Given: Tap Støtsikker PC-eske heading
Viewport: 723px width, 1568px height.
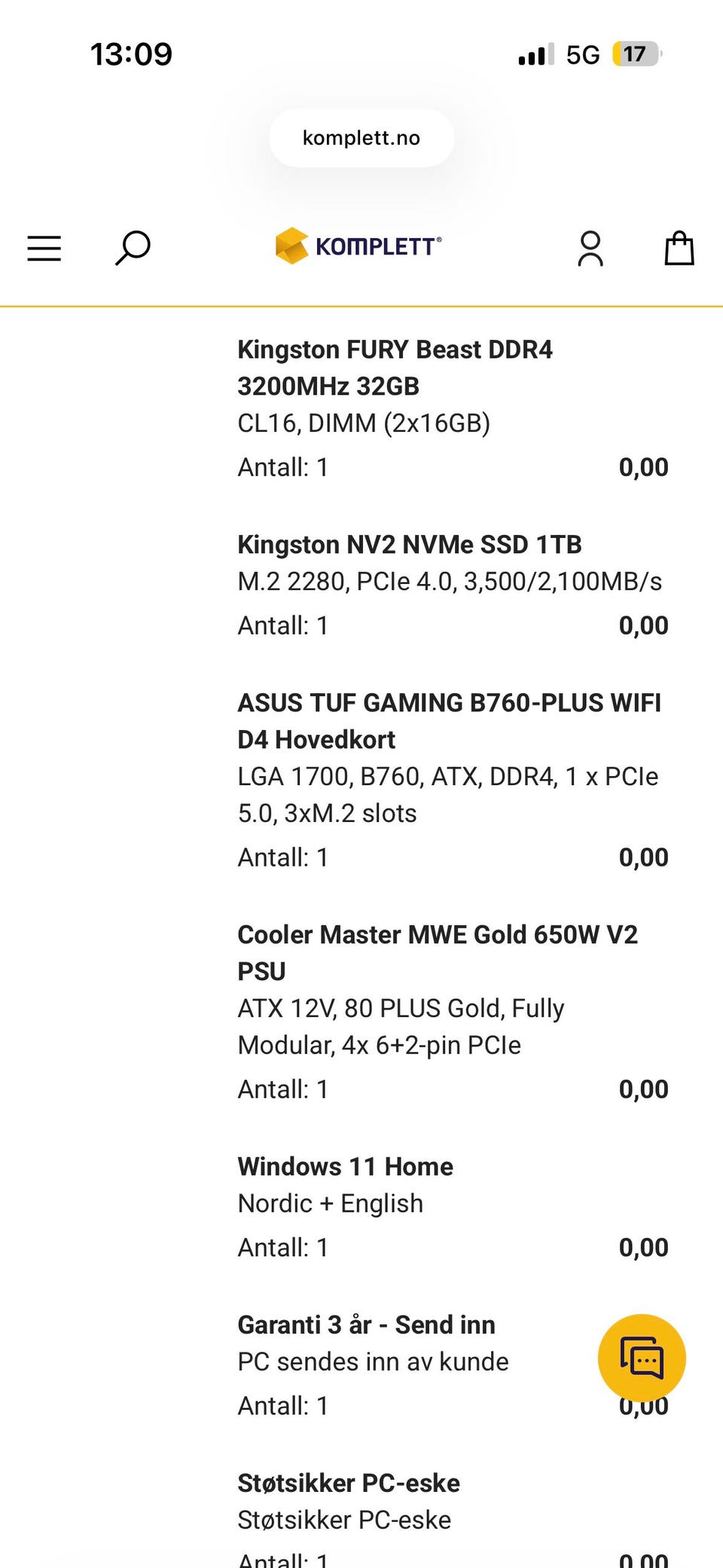Looking at the screenshot, I should point(348,1483).
